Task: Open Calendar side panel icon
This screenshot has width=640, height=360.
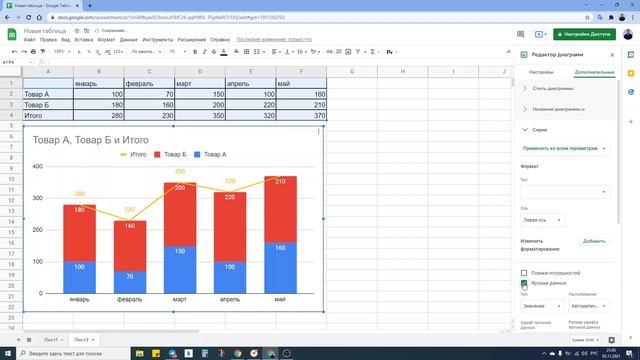Action: click(631, 55)
